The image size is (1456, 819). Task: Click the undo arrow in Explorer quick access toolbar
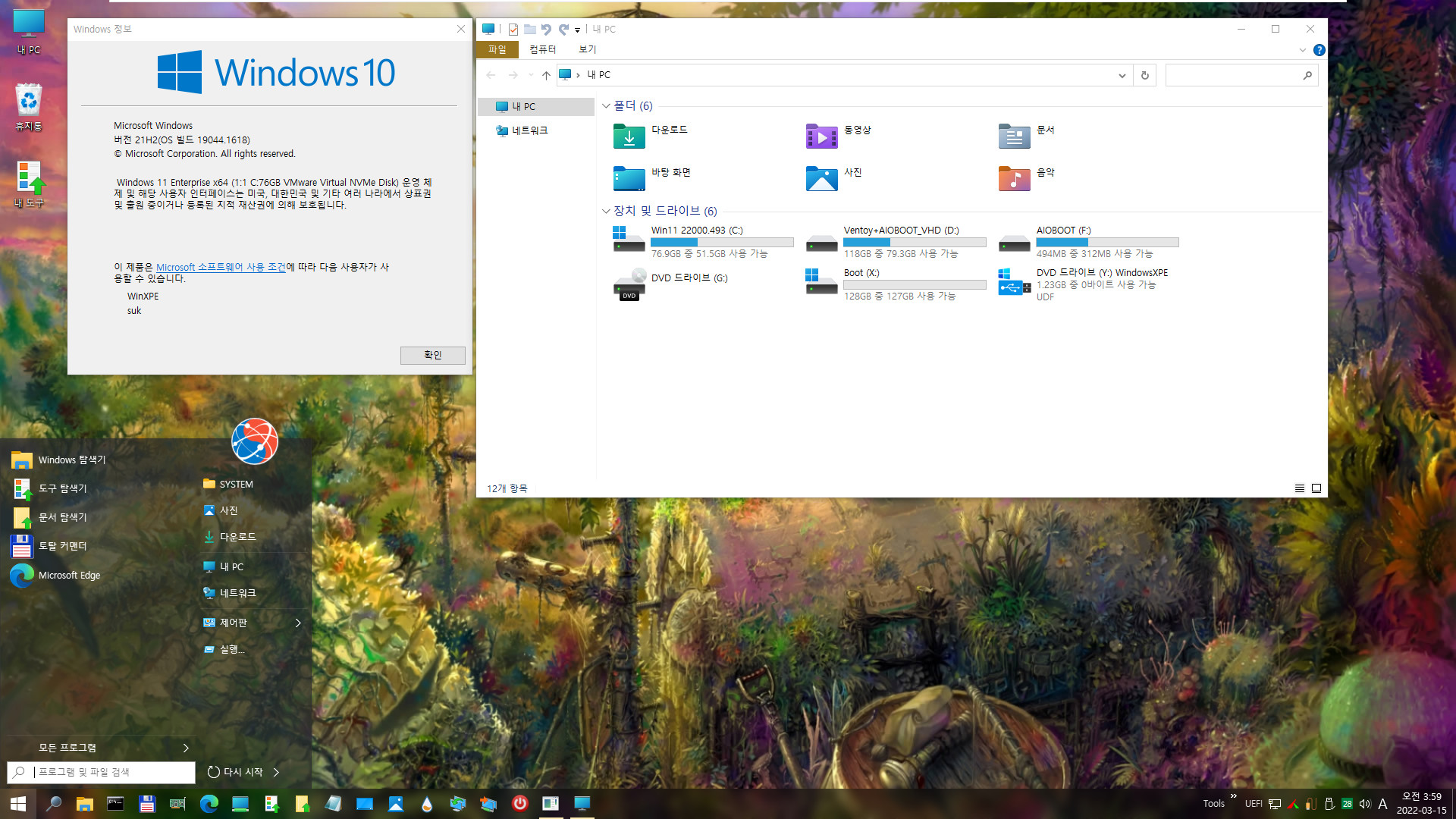pos(546,30)
